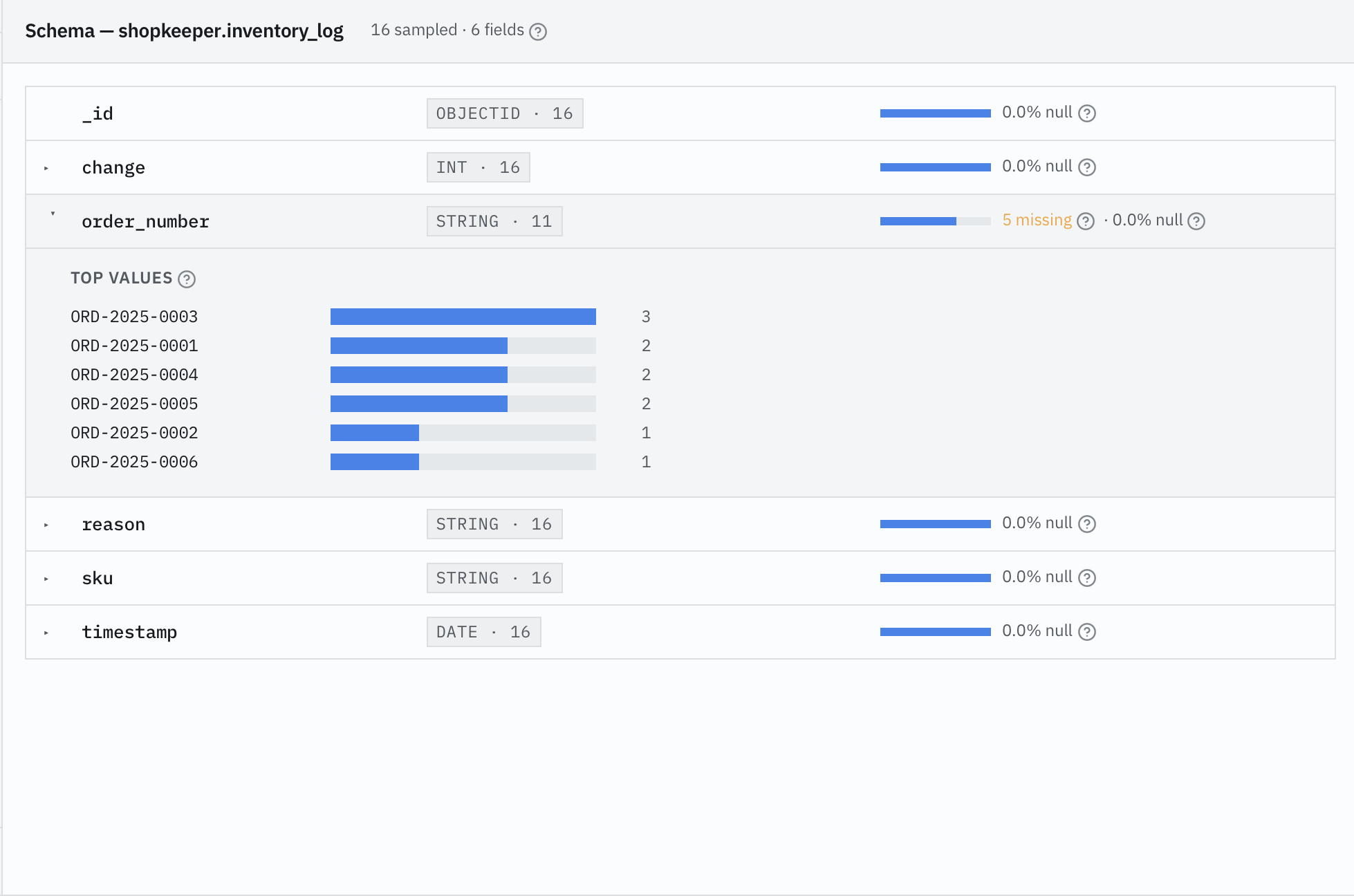Click the ORD-2025-0003 frequency bar
The height and width of the screenshot is (896, 1354).
click(x=463, y=317)
